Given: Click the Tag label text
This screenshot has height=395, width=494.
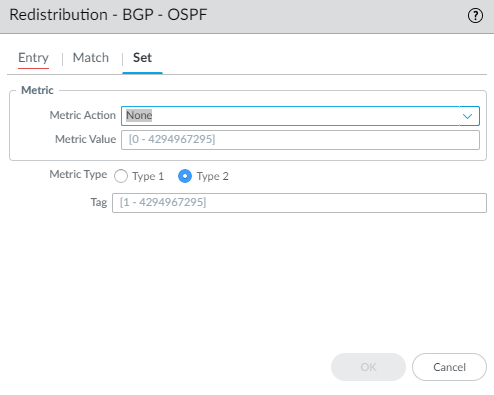Looking at the screenshot, I should pyautogui.click(x=99, y=202).
